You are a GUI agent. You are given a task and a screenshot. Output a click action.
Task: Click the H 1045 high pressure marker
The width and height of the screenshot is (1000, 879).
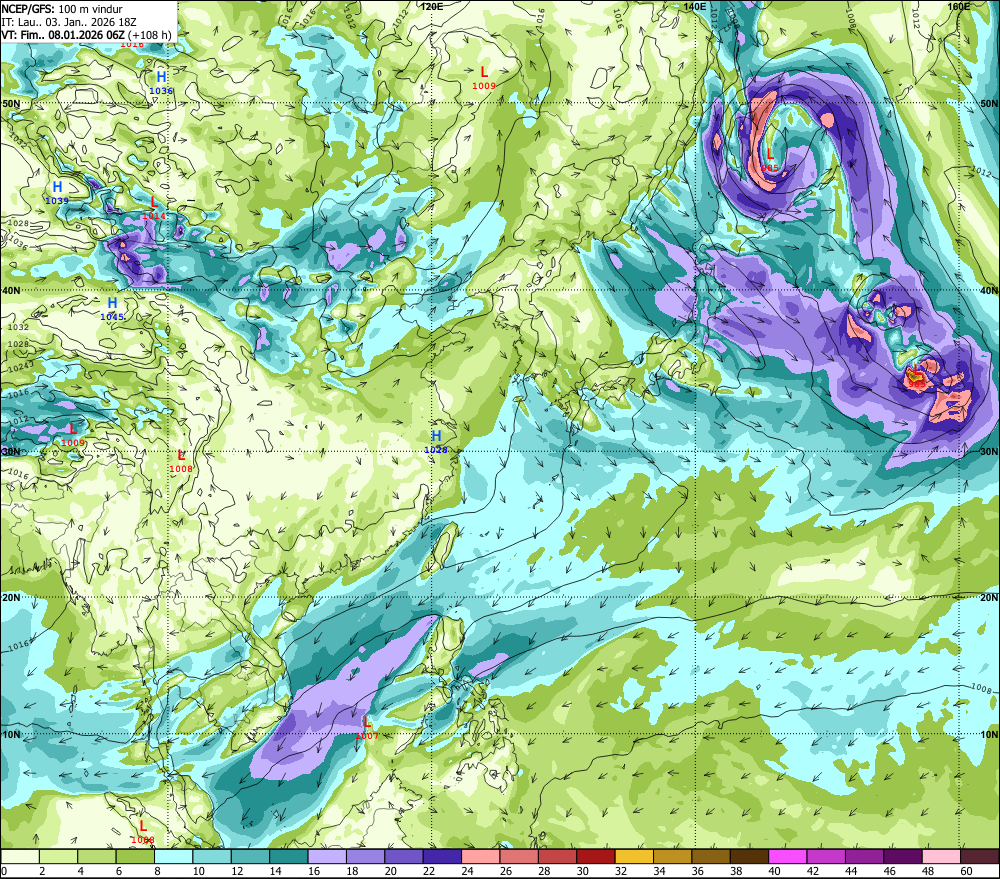(x=112, y=309)
